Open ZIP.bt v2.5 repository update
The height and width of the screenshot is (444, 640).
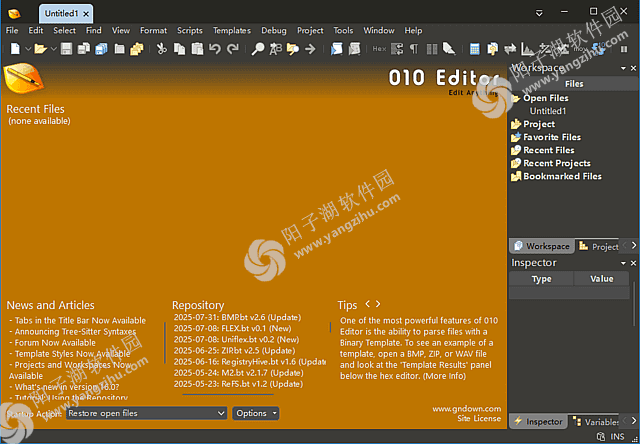coord(234,351)
